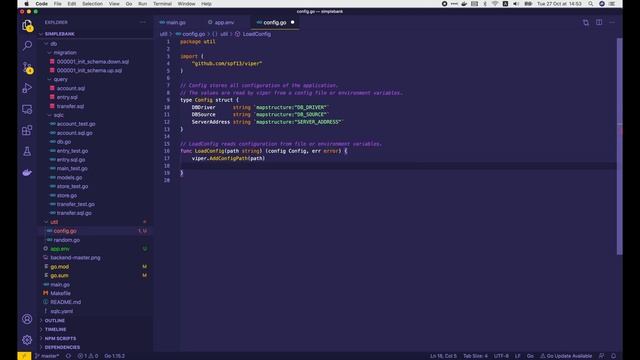Open the Run menu
This screenshot has width=640, height=360.
(142, 4)
